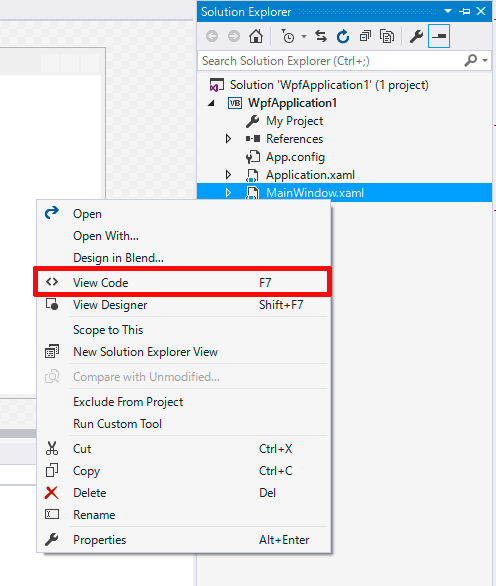Choose Exclude From Project menu entry
The width and height of the screenshot is (496, 586).
(183, 402)
